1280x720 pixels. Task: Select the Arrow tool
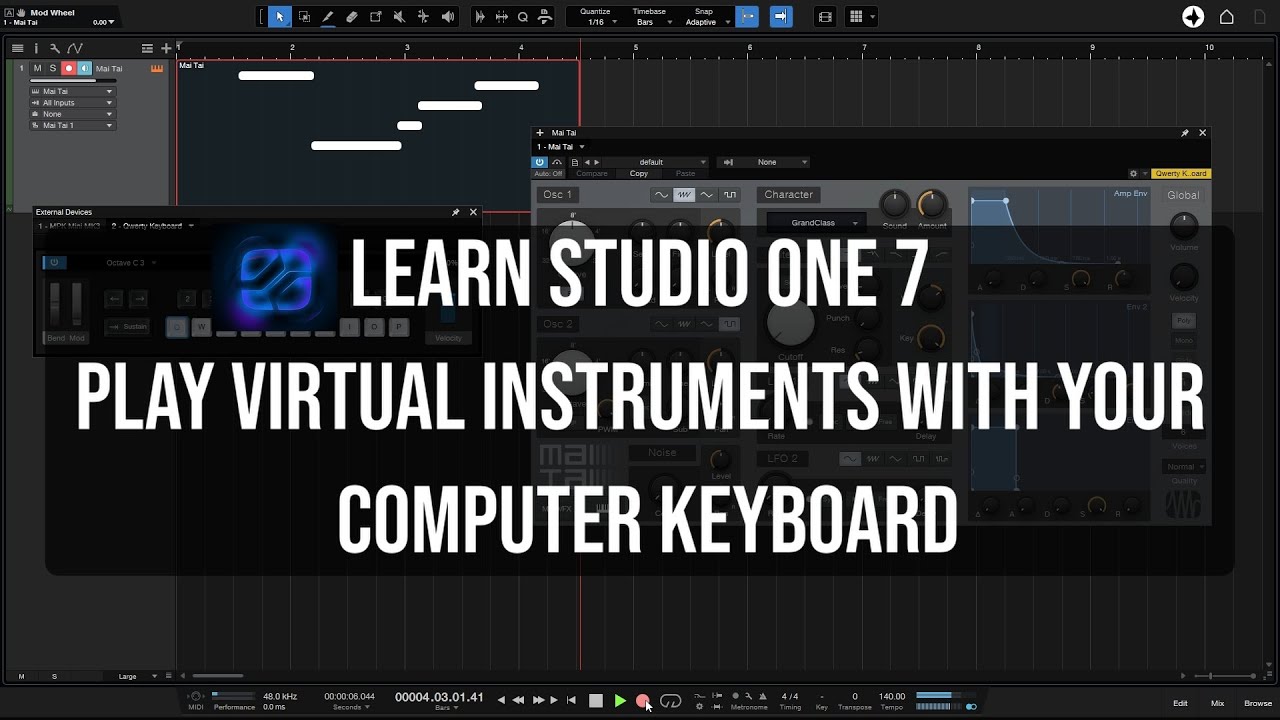[280, 16]
